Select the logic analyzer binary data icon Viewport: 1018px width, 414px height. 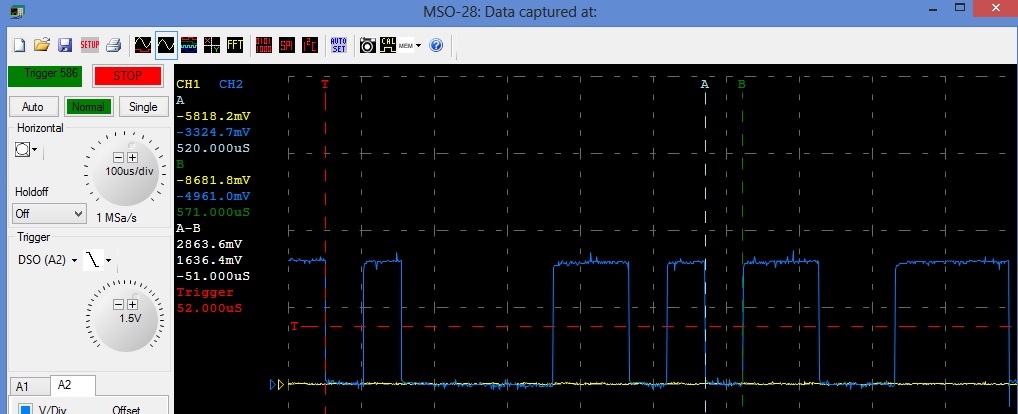(263, 45)
